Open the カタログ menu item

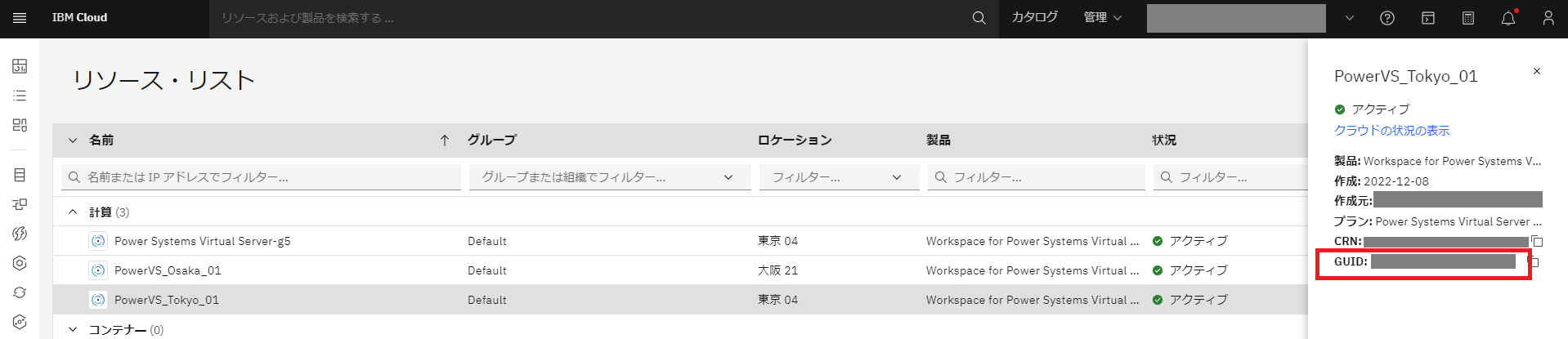point(1034,18)
